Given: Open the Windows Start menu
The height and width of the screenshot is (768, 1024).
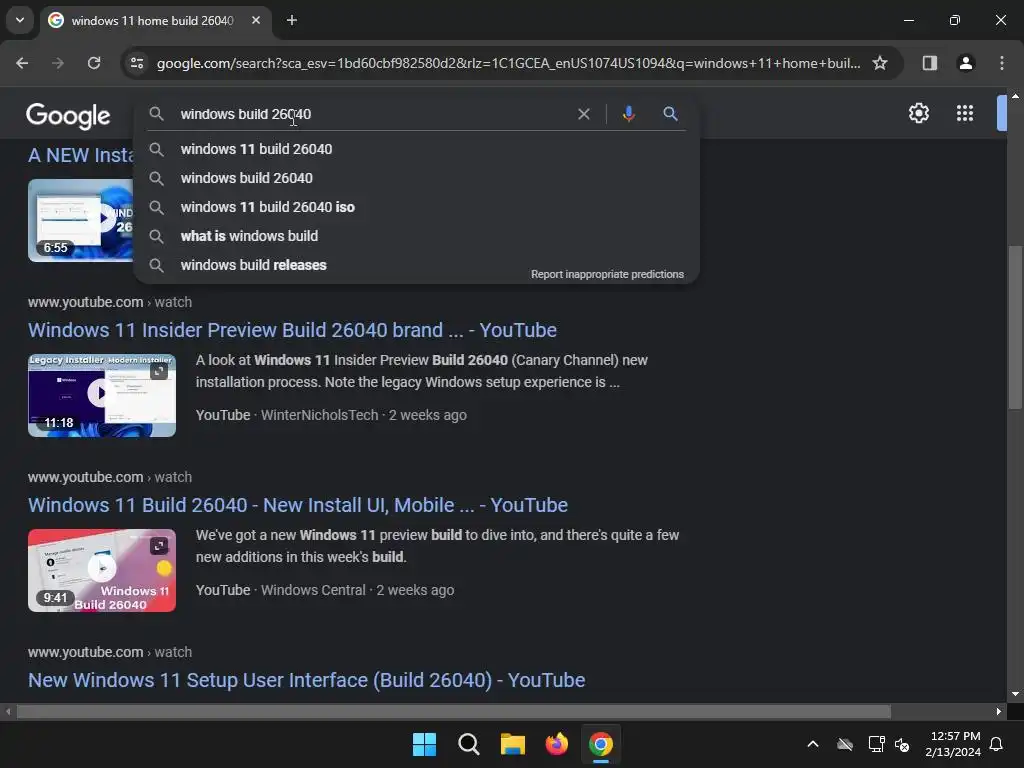Looking at the screenshot, I should [x=424, y=744].
